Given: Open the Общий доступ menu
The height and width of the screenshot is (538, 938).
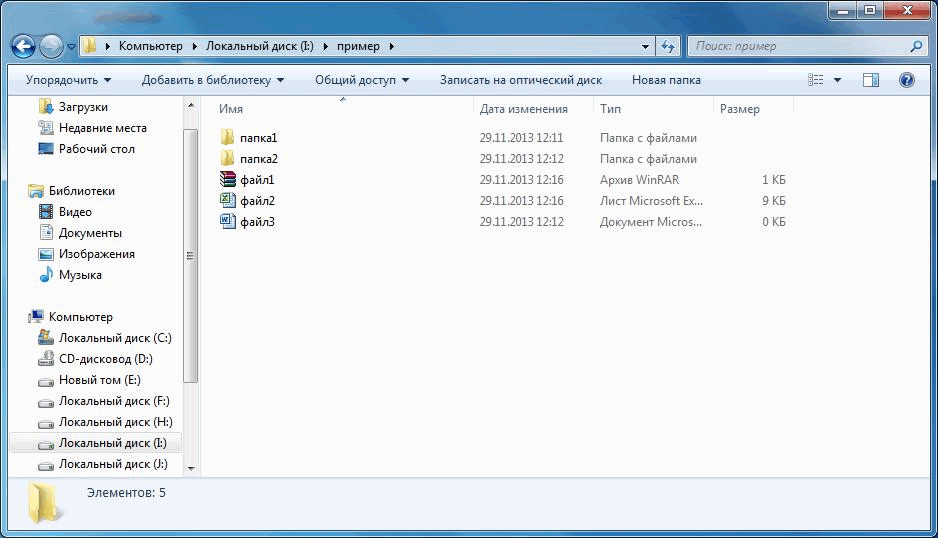Looking at the screenshot, I should (363, 80).
